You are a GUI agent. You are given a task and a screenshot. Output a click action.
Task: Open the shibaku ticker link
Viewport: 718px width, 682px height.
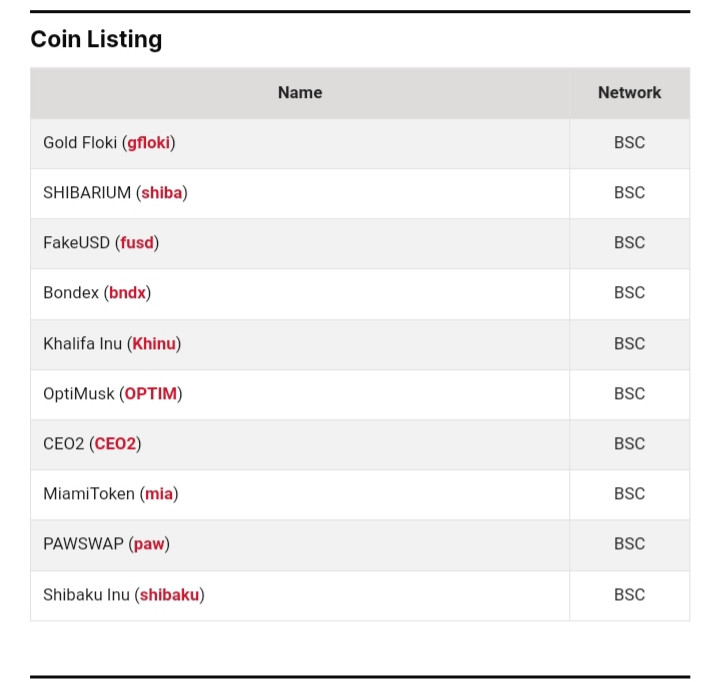point(169,595)
